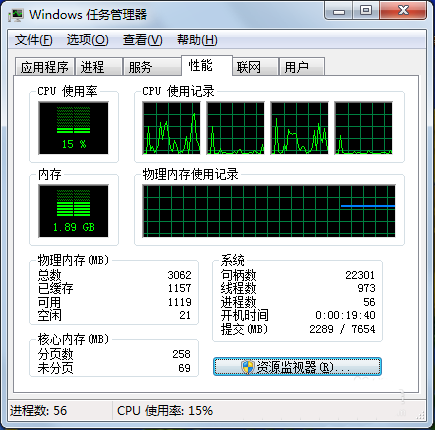Switch to the 应用程序 tab
This screenshot has width=435, height=430.
point(45,67)
